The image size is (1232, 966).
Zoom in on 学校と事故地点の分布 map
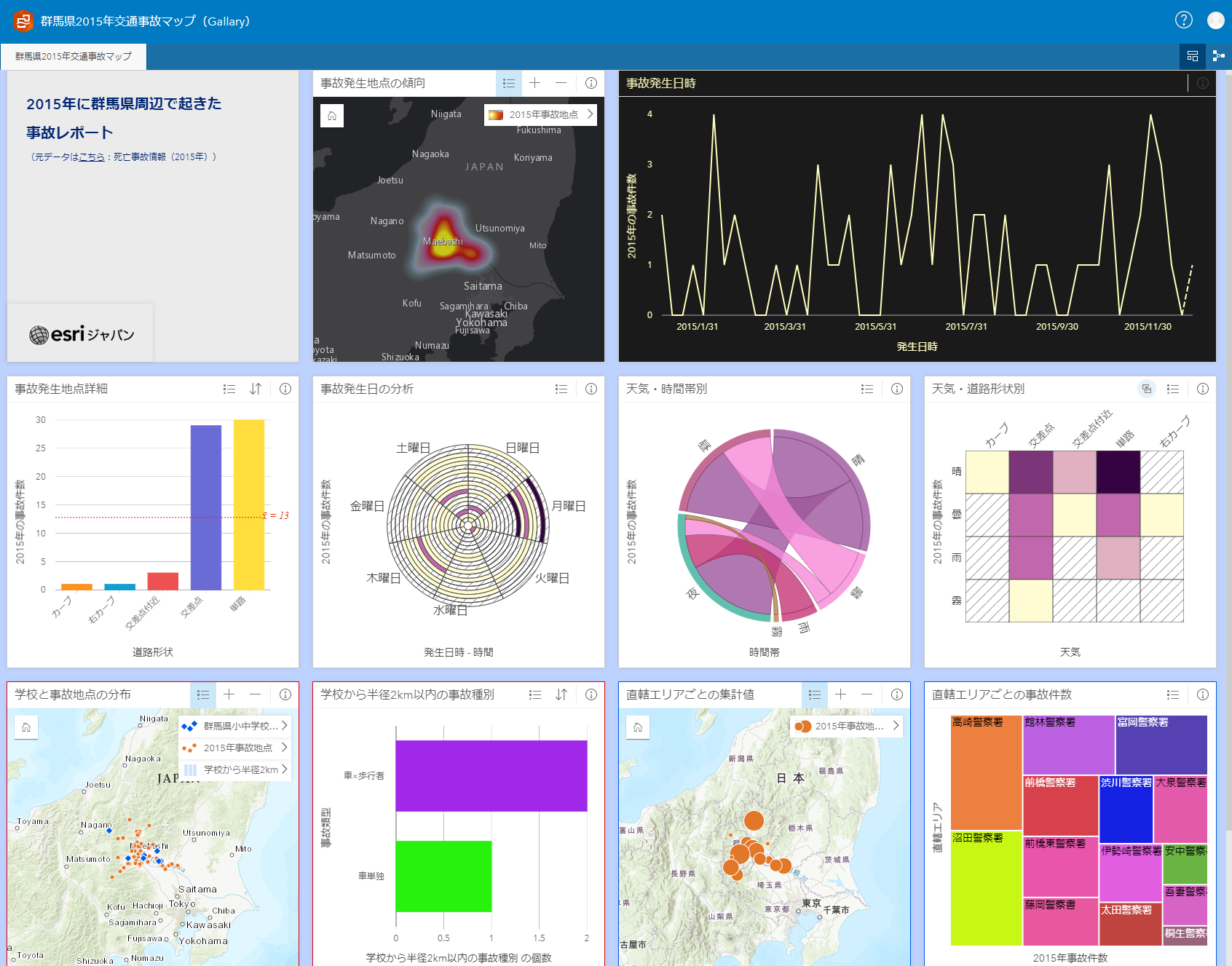(229, 694)
